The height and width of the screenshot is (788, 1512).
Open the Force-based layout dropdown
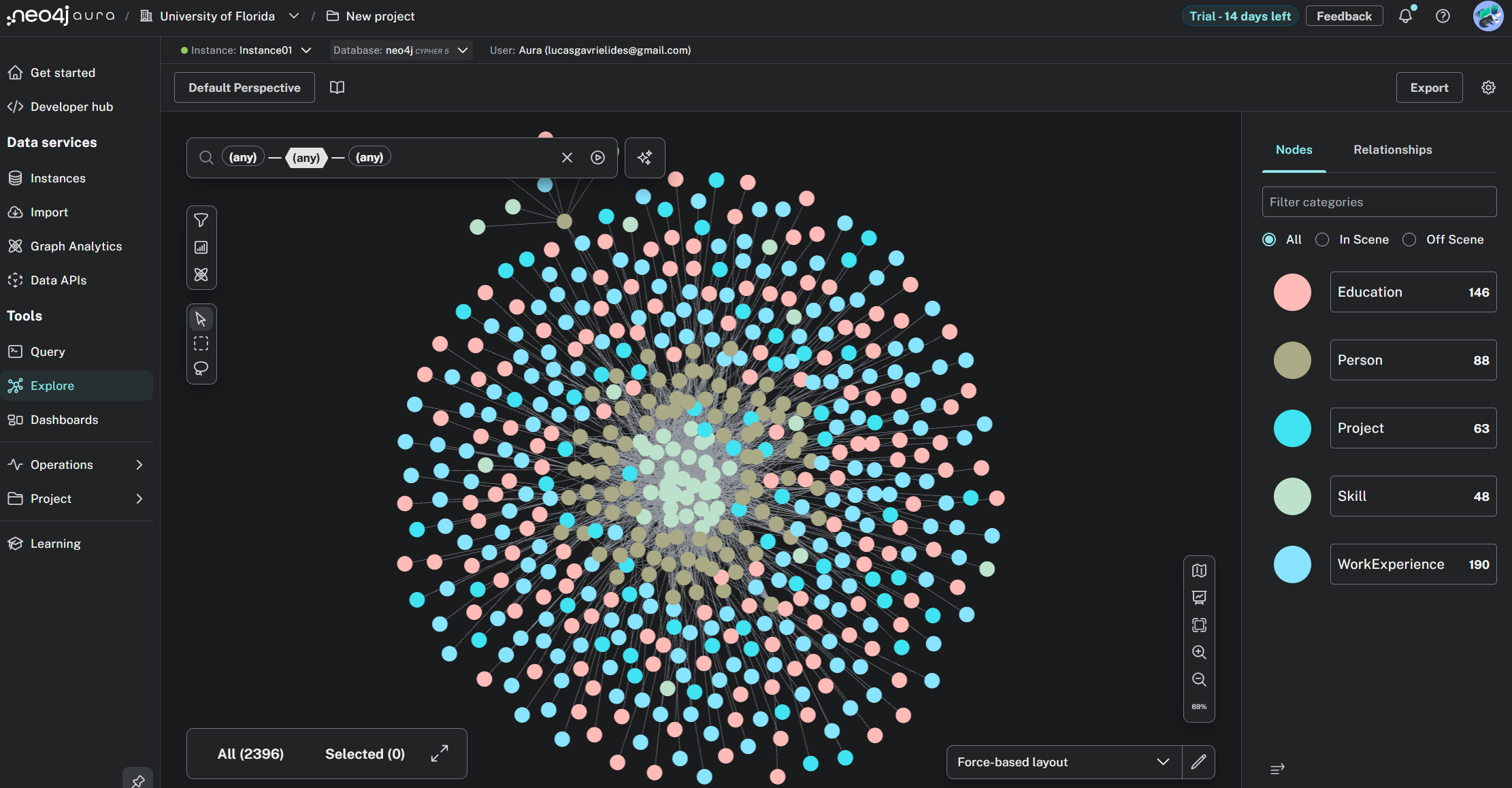click(1064, 762)
